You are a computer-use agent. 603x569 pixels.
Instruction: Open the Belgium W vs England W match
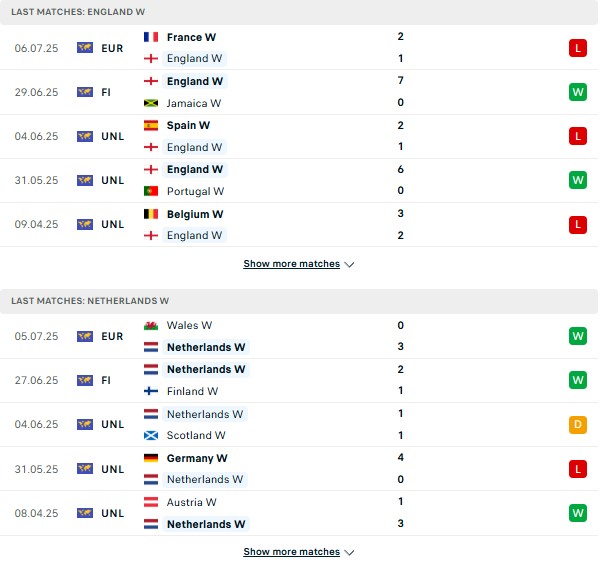[x=299, y=225]
